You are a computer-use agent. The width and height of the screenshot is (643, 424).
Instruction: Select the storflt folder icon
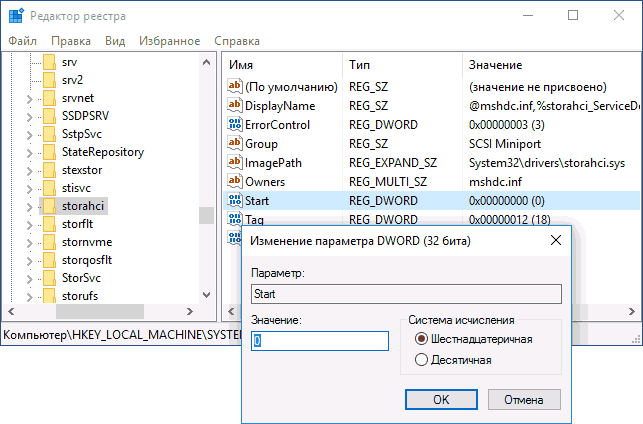[x=49, y=224]
